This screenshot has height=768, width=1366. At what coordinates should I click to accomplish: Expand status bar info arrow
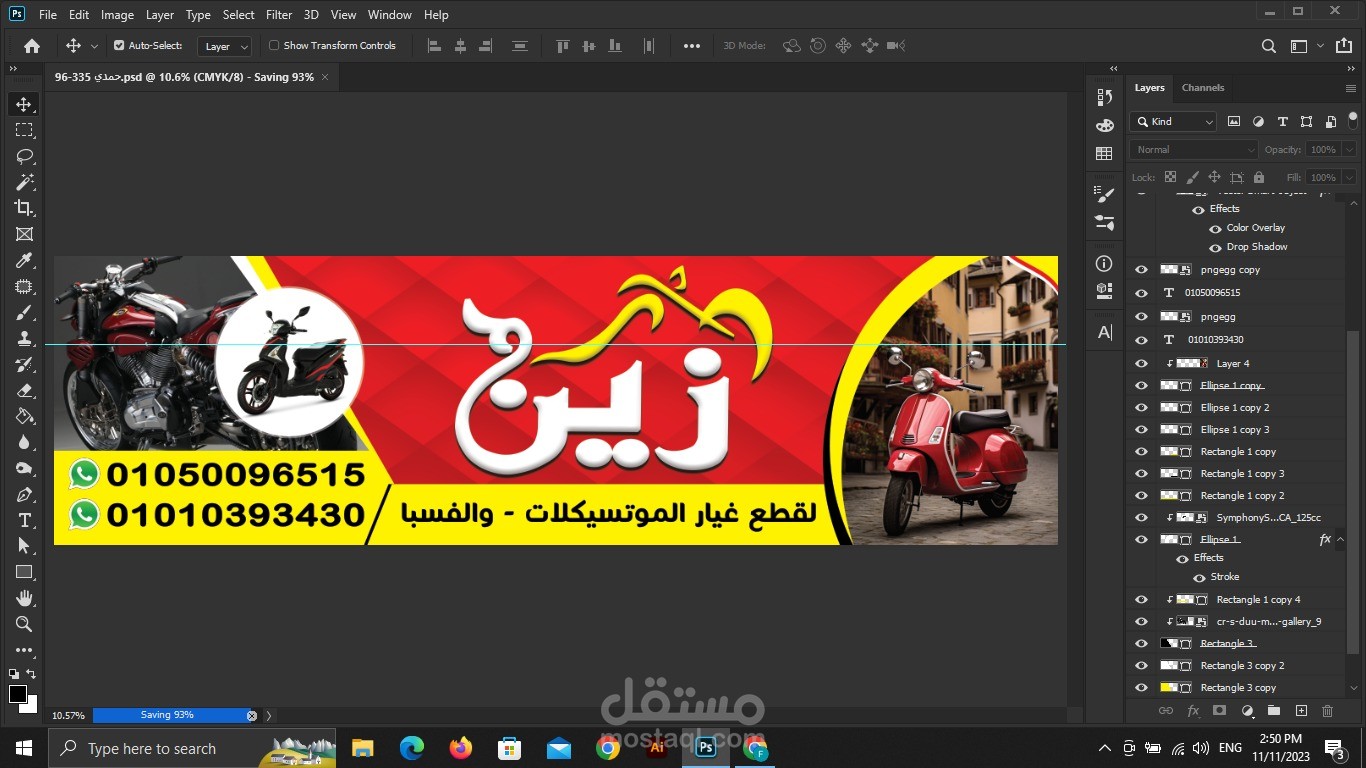269,716
